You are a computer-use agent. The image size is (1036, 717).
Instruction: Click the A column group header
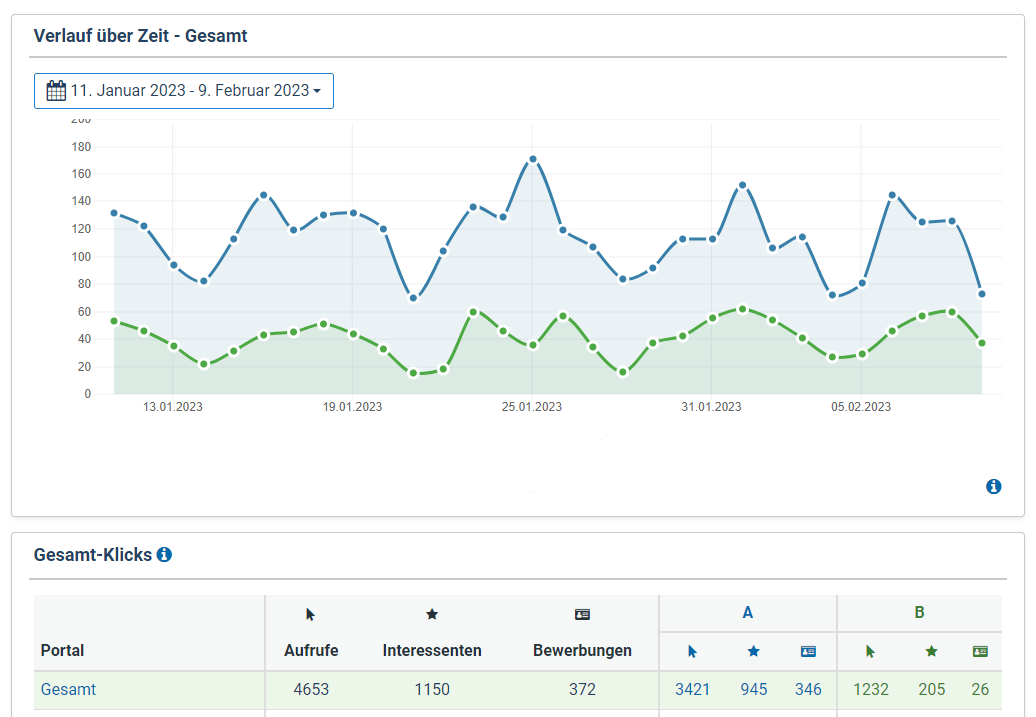point(747,613)
